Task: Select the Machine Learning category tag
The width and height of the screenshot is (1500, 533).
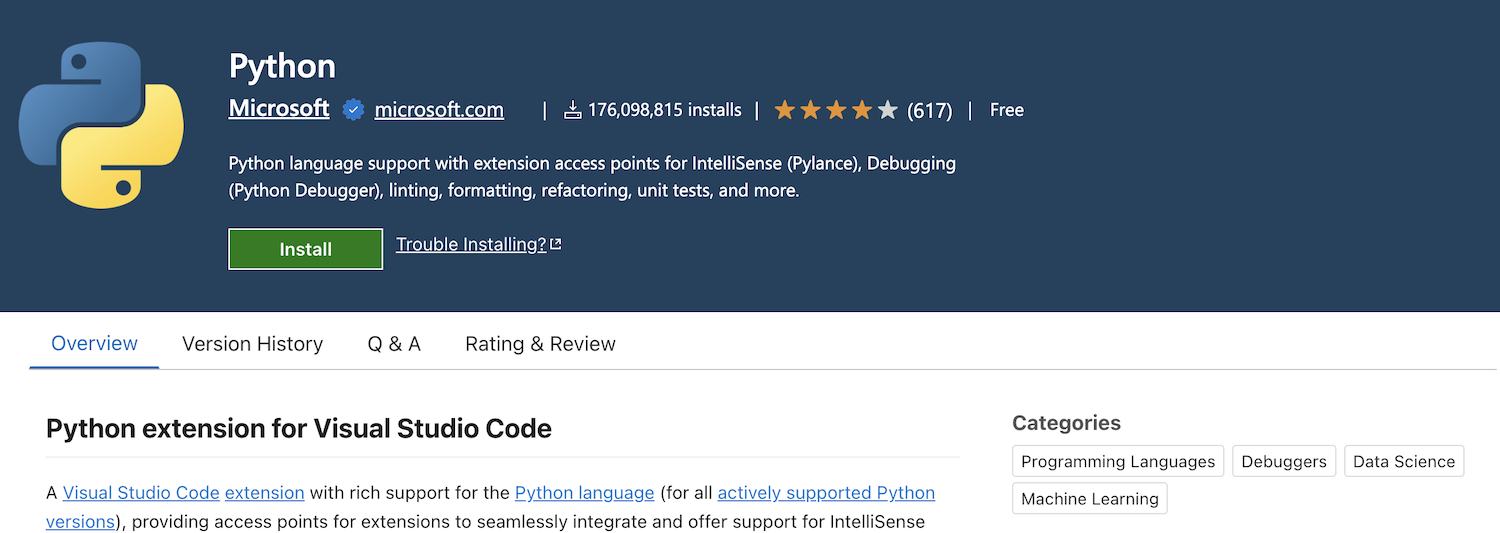Action: (1090, 499)
